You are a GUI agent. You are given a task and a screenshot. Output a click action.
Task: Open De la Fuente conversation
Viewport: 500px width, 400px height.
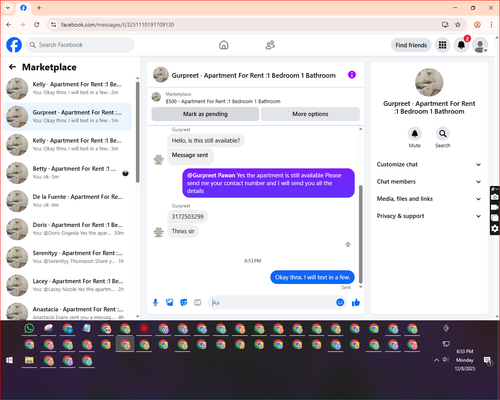[x=68, y=201]
